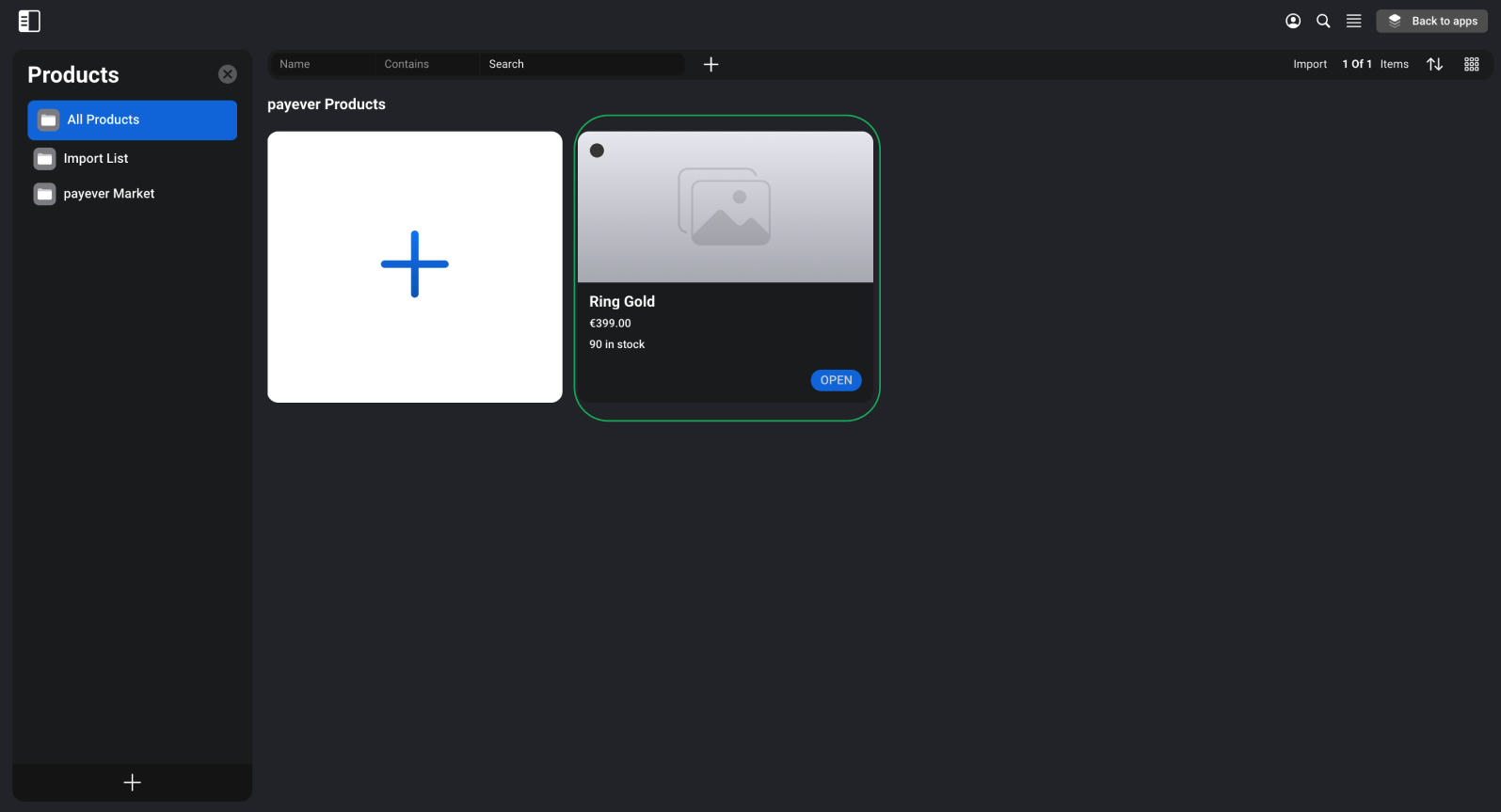Click the 90 in stock text

[617, 344]
